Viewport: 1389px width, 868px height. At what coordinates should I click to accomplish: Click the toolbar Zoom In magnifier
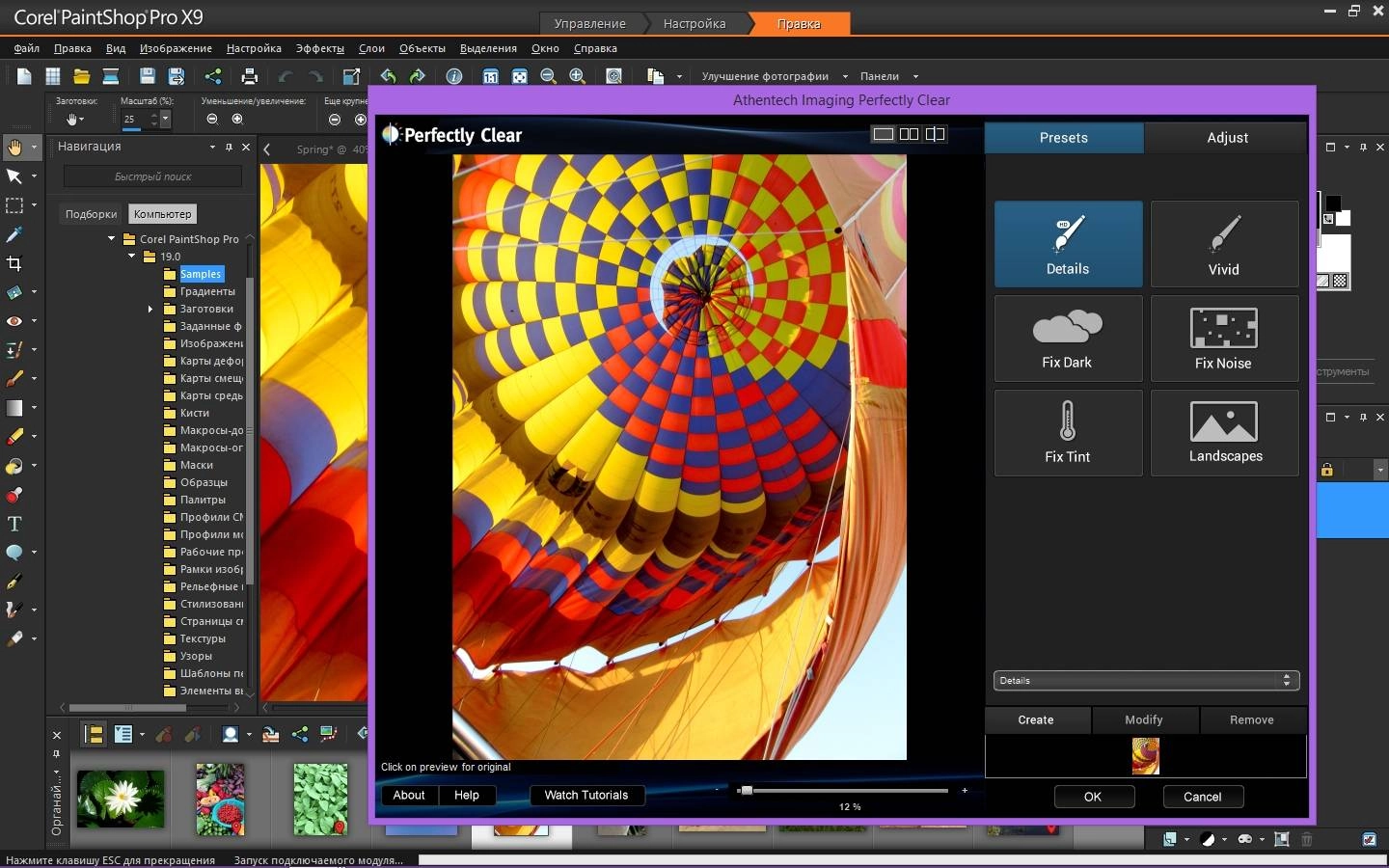pyautogui.click(x=578, y=76)
